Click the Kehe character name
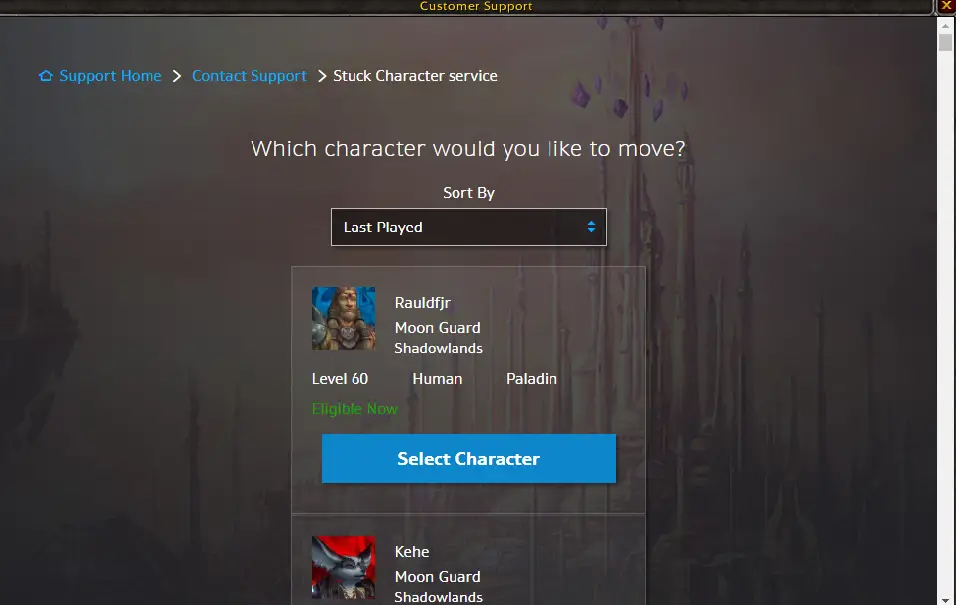 click(412, 551)
